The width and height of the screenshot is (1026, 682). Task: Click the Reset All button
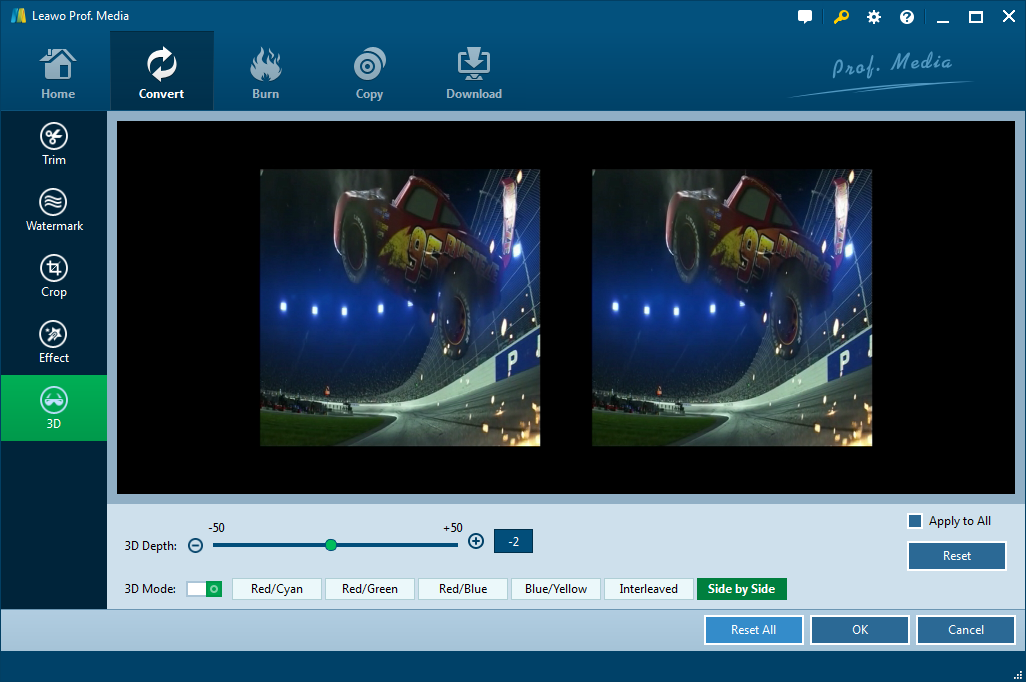(754, 630)
